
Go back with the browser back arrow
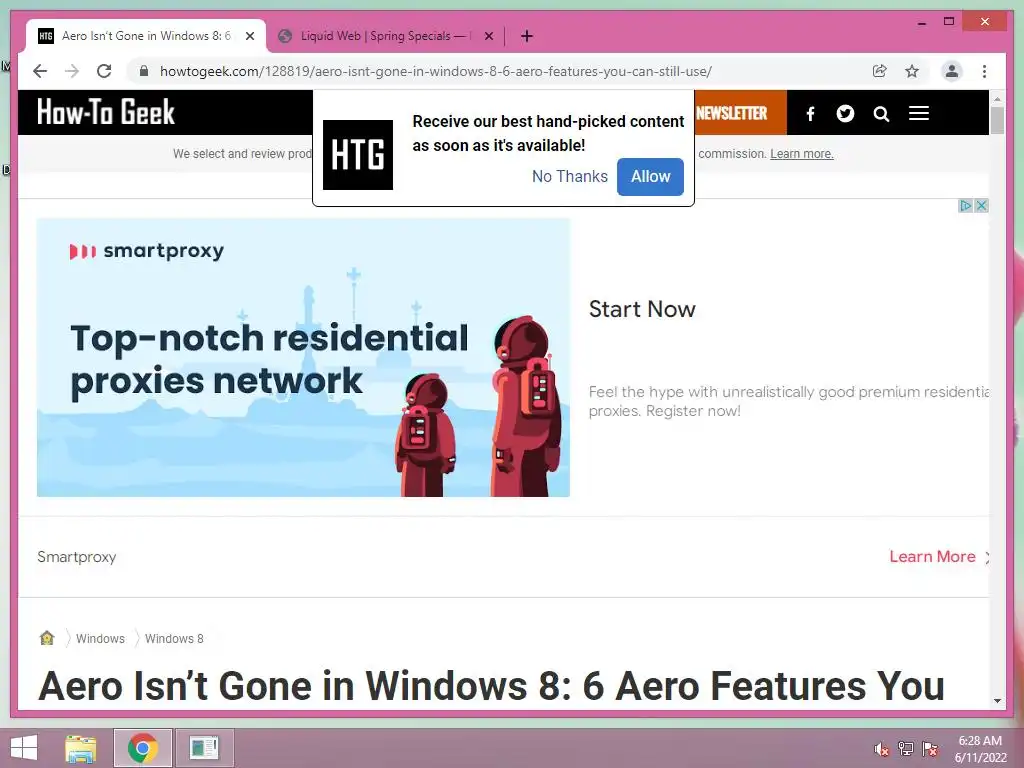click(40, 71)
